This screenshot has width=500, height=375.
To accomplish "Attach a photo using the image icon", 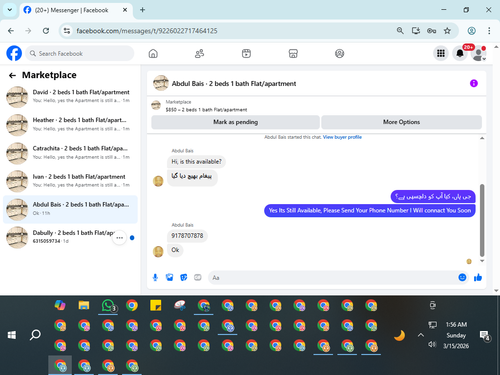I will [x=169, y=277].
